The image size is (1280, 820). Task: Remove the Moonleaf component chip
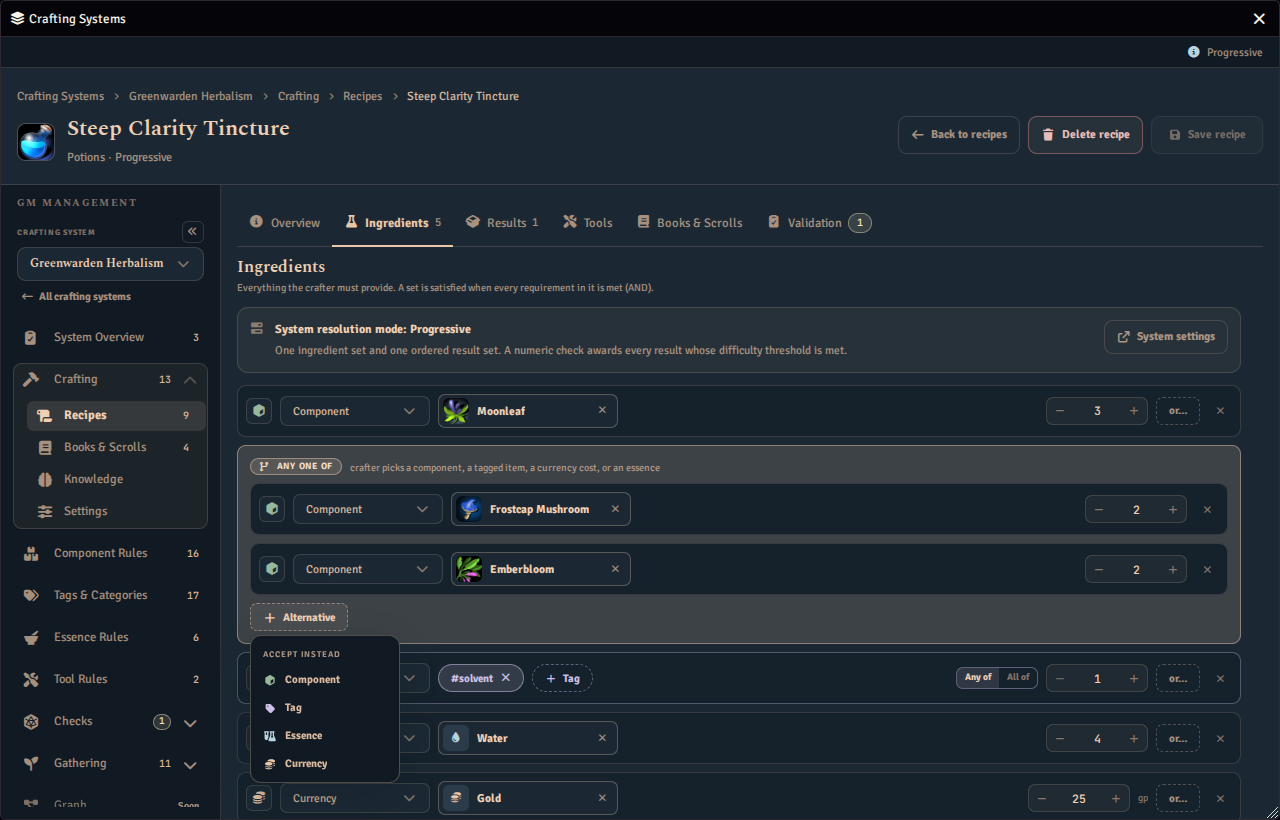pyautogui.click(x=602, y=410)
